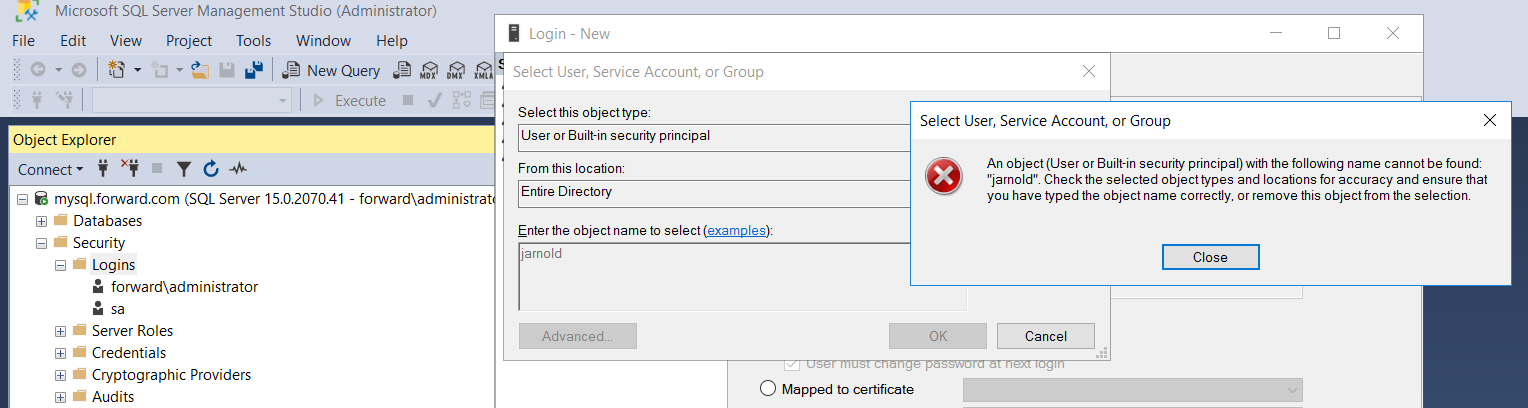
Task: Click the Database Engine Query icon
Action: tap(402, 70)
